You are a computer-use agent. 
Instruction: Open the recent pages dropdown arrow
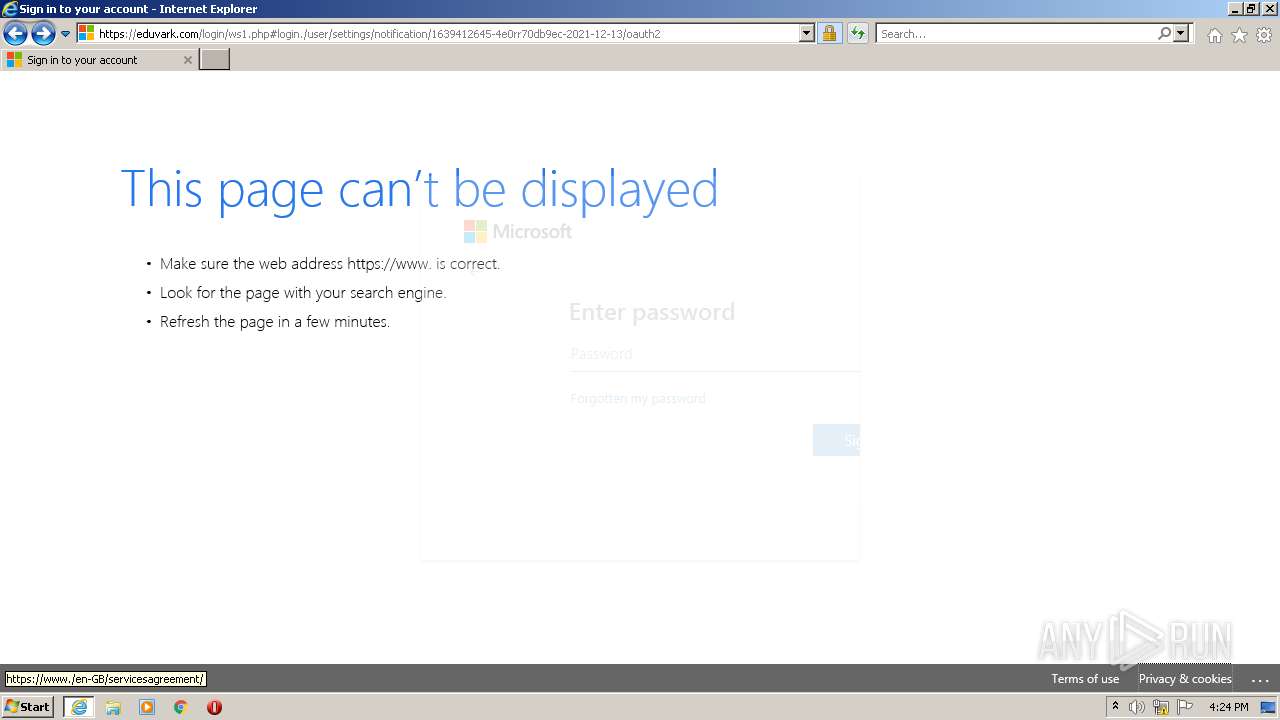pos(65,34)
